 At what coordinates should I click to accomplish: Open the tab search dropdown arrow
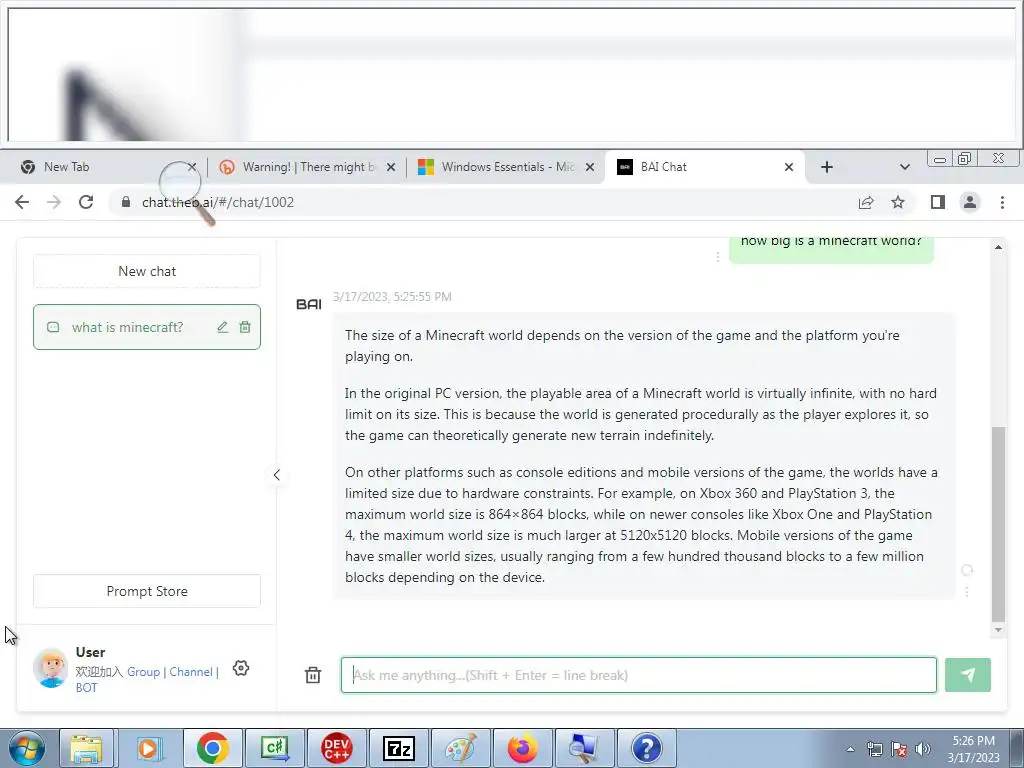click(x=904, y=167)
